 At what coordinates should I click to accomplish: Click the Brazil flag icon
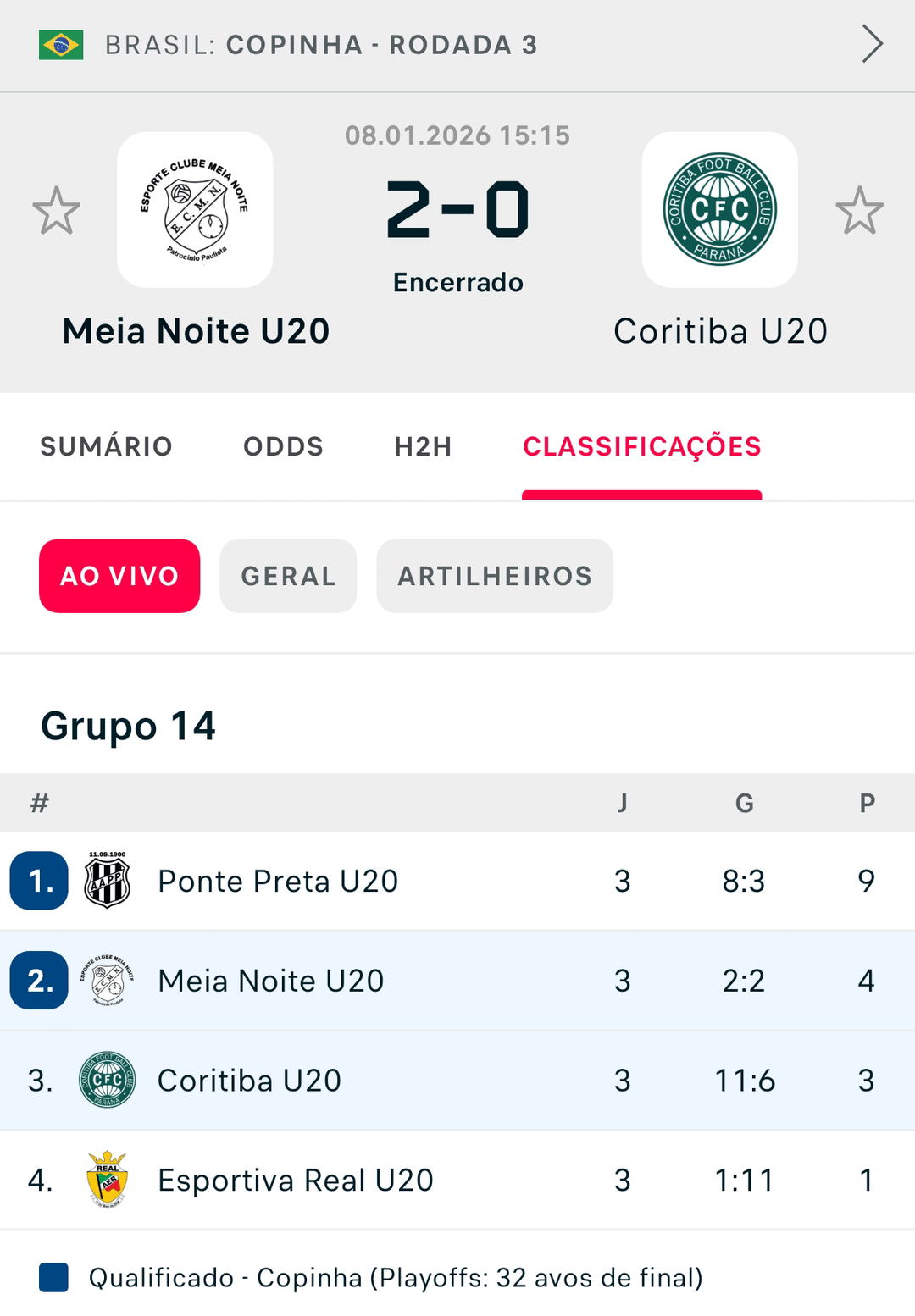(61, 45)
